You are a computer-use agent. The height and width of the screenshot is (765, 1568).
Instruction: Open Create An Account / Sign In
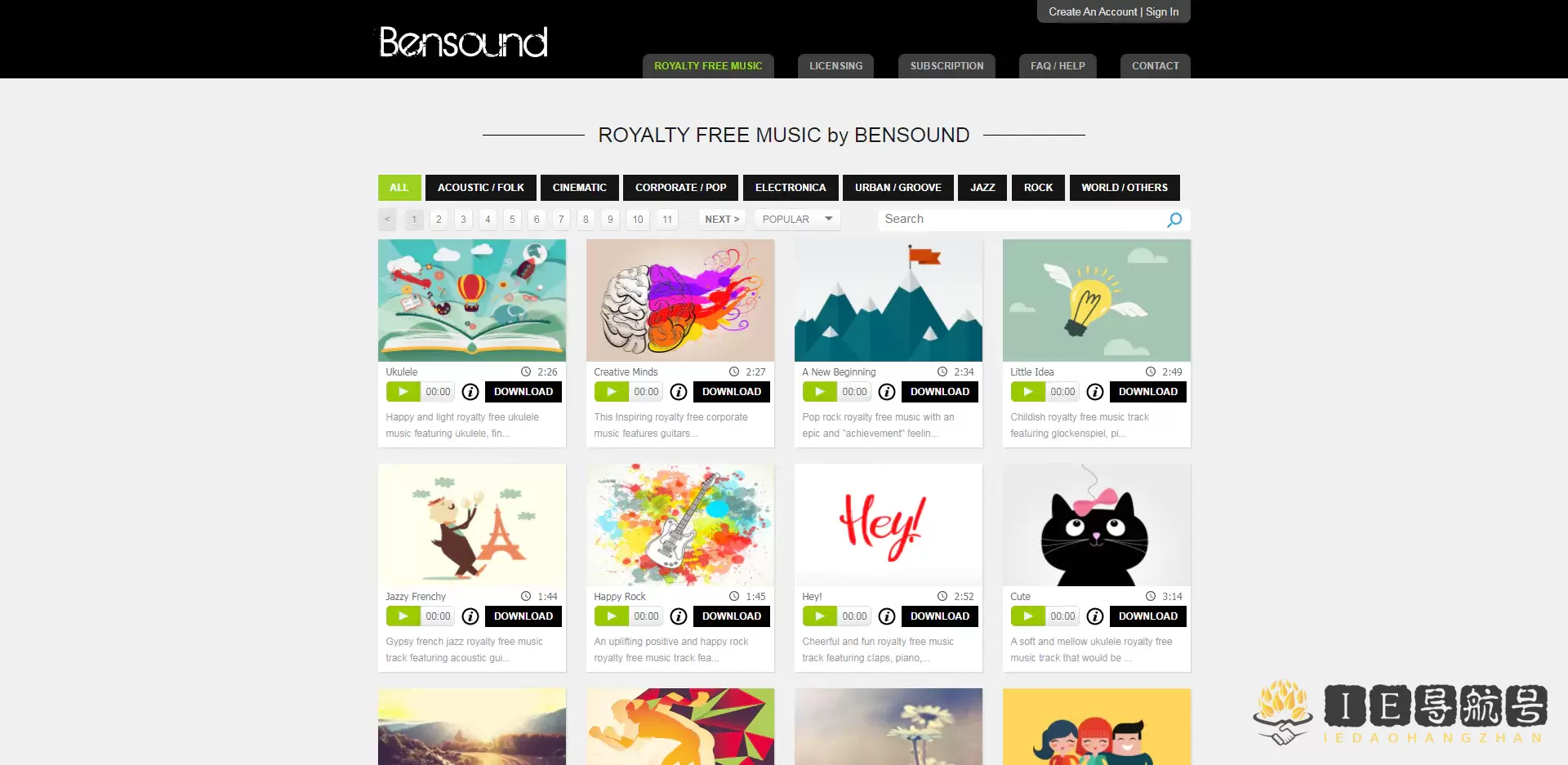click(x=1113, y=11)
